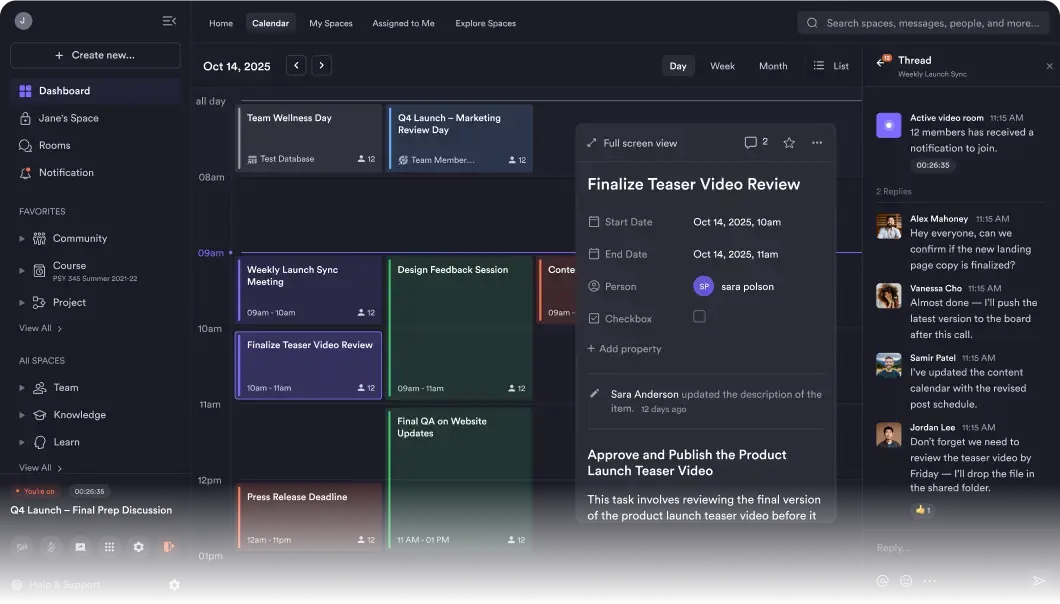Open the Assigned to Me tab
This screenshot has width=1060, height=604.
tap(403, 23)
